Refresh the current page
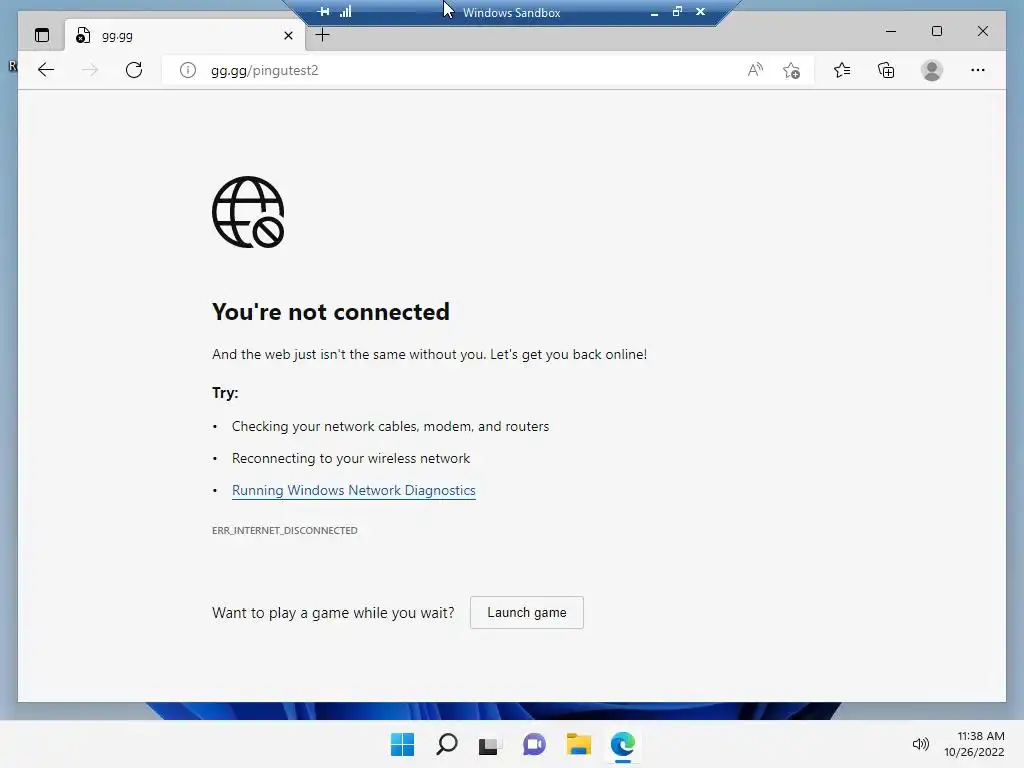Screen dimensions: 1024x768 coord(134,70)
